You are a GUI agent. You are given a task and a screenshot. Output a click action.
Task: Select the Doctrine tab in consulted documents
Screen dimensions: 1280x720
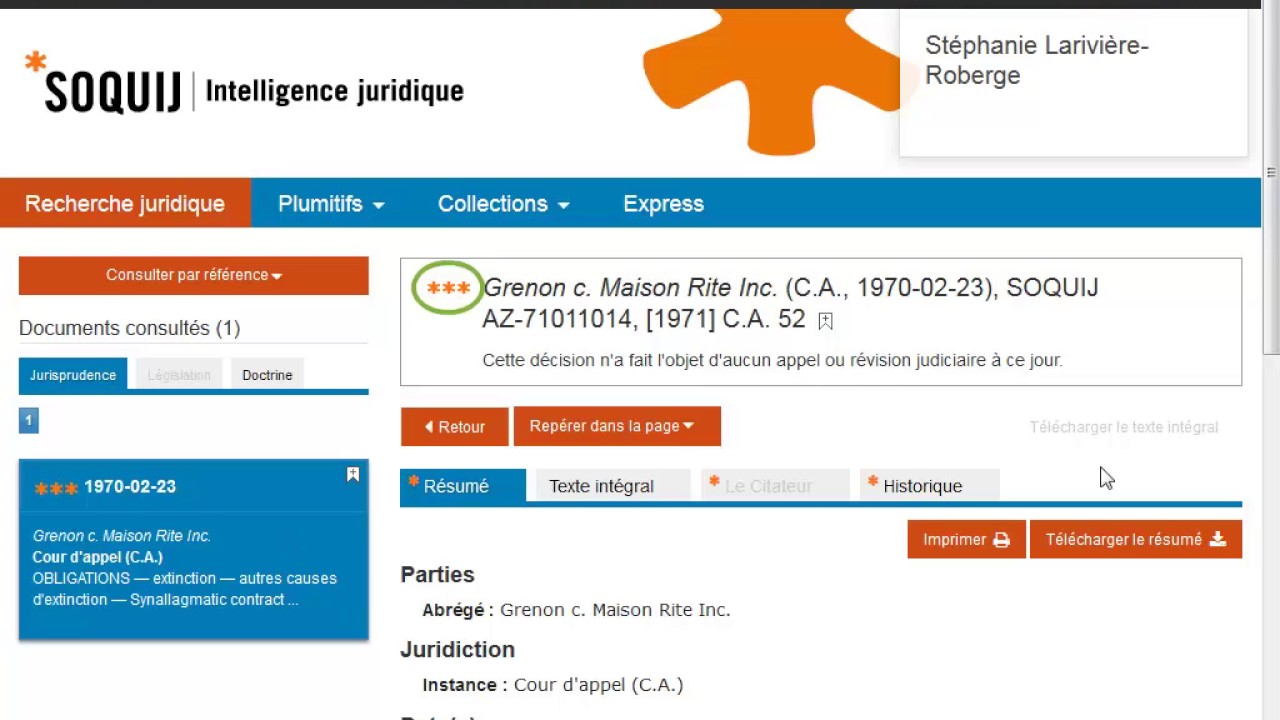[x=267, y=375]
